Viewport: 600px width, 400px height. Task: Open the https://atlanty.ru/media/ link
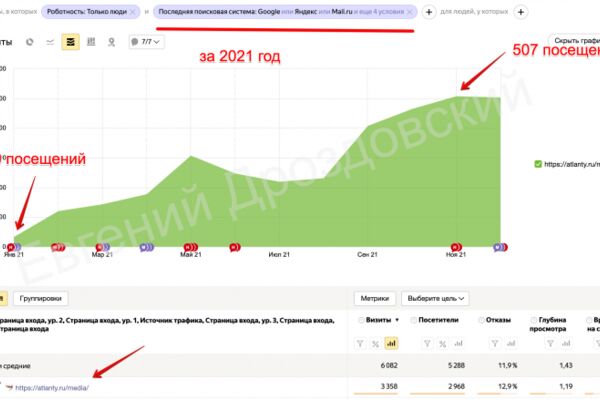tap(52, 388)
